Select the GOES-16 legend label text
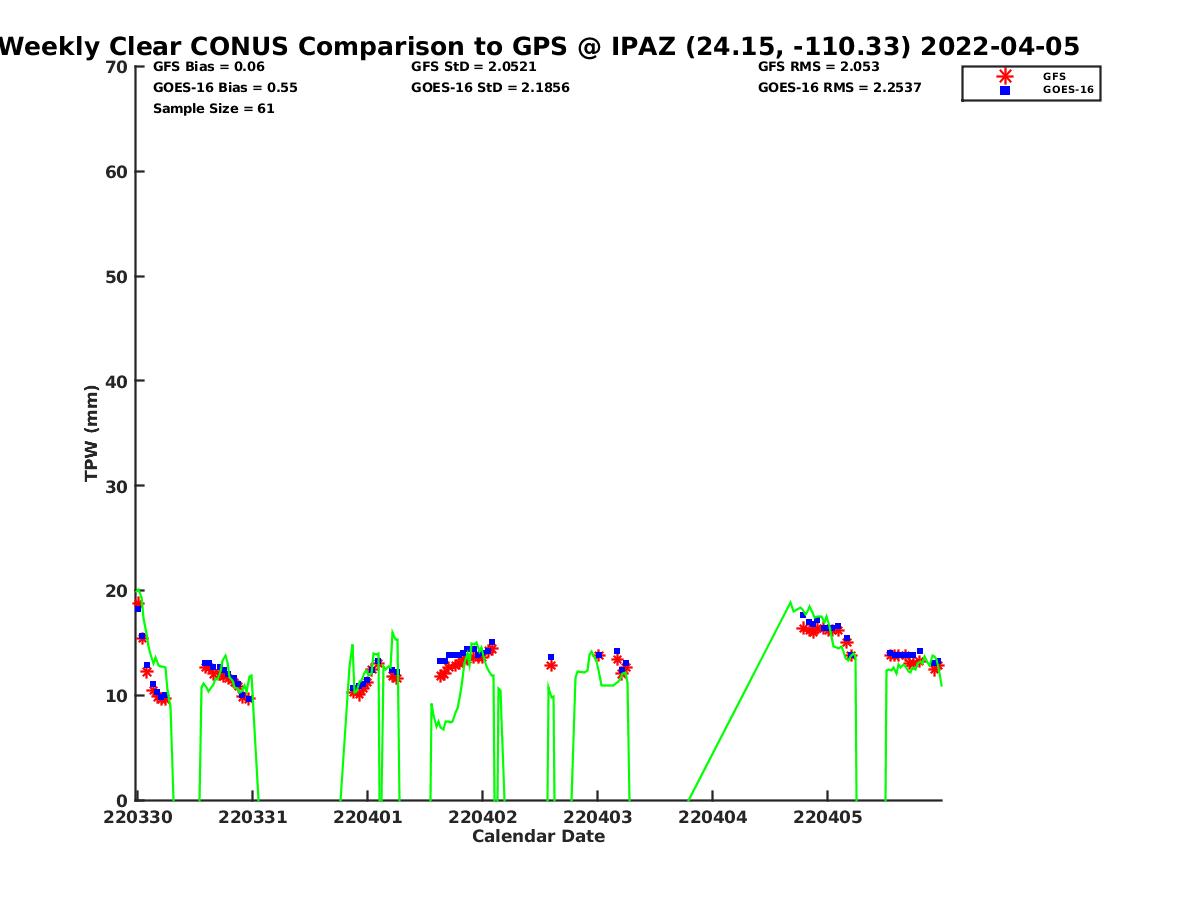The width and height of the screenshot is (1200, 900). tap(1068, 90)
